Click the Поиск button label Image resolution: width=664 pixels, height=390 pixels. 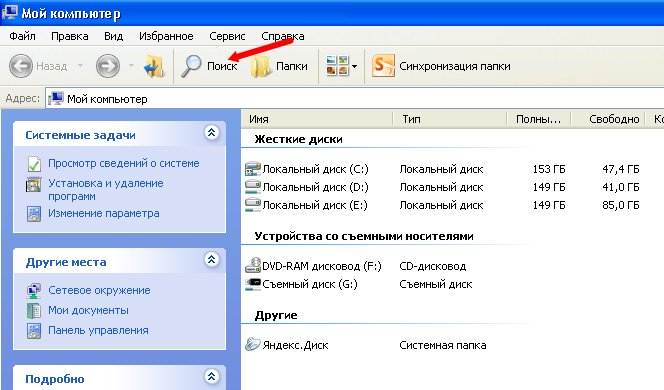(x=222, y=66)
